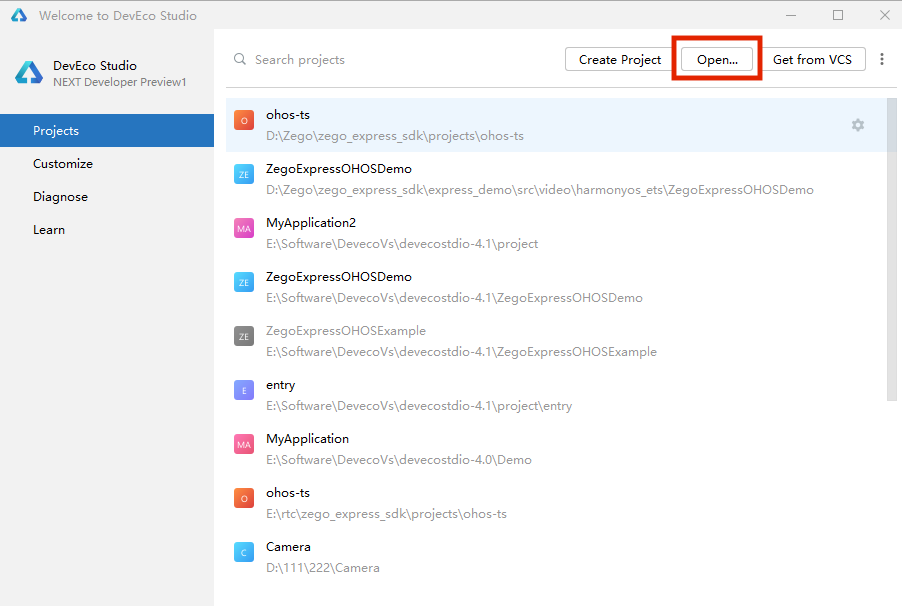Click the blue C icon for Camera project
Image resolution: width=902 pixels, height=606 pixels.
click(244, 553)
